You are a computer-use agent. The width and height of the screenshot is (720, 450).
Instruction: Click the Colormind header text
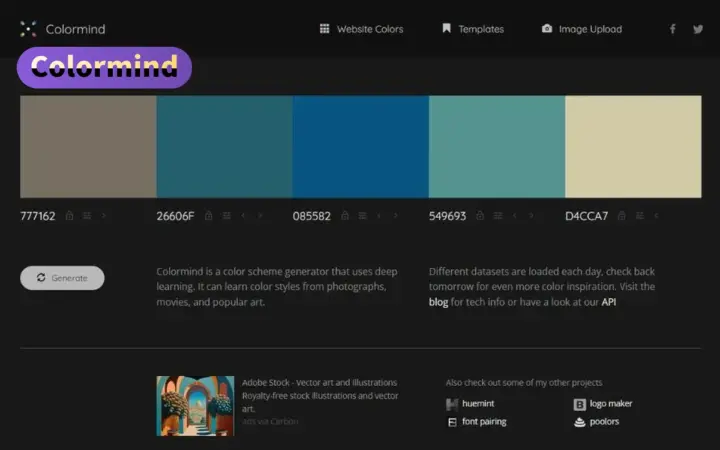pos(75,29)
